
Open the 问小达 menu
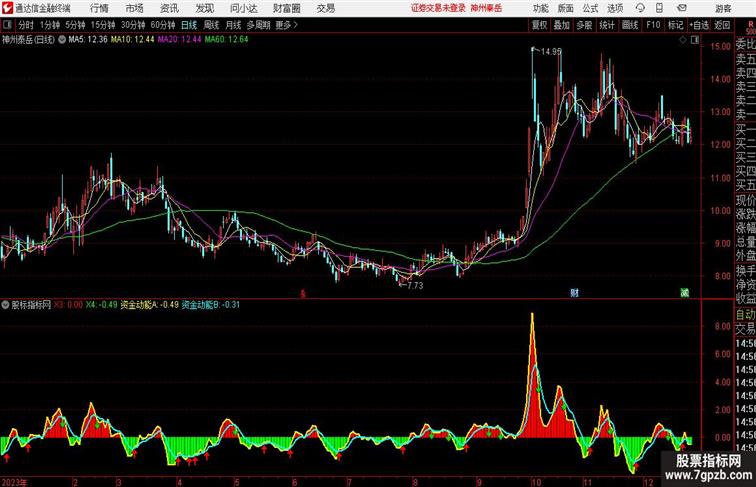pyautogui.click(x=243, y=8)
